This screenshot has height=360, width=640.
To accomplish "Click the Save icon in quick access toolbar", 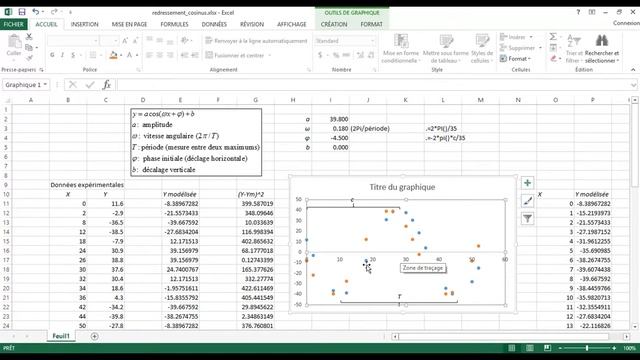I will (22, 12).
